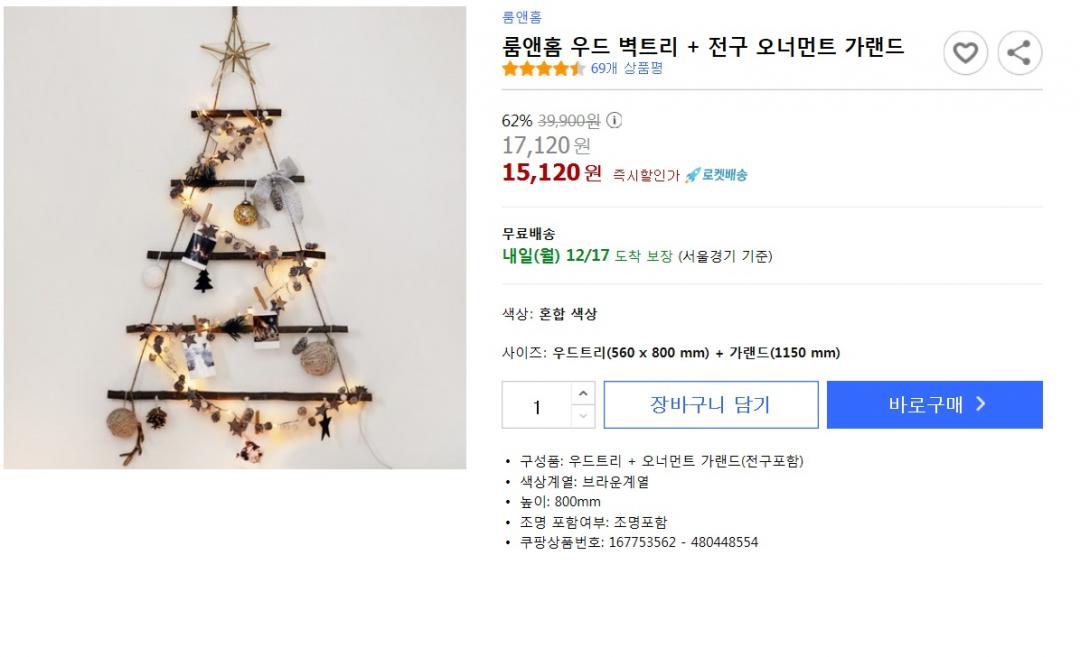1080x657 pixels.
Task: Open the 69개 상품평 reviews link
Action: coord(627,69)
